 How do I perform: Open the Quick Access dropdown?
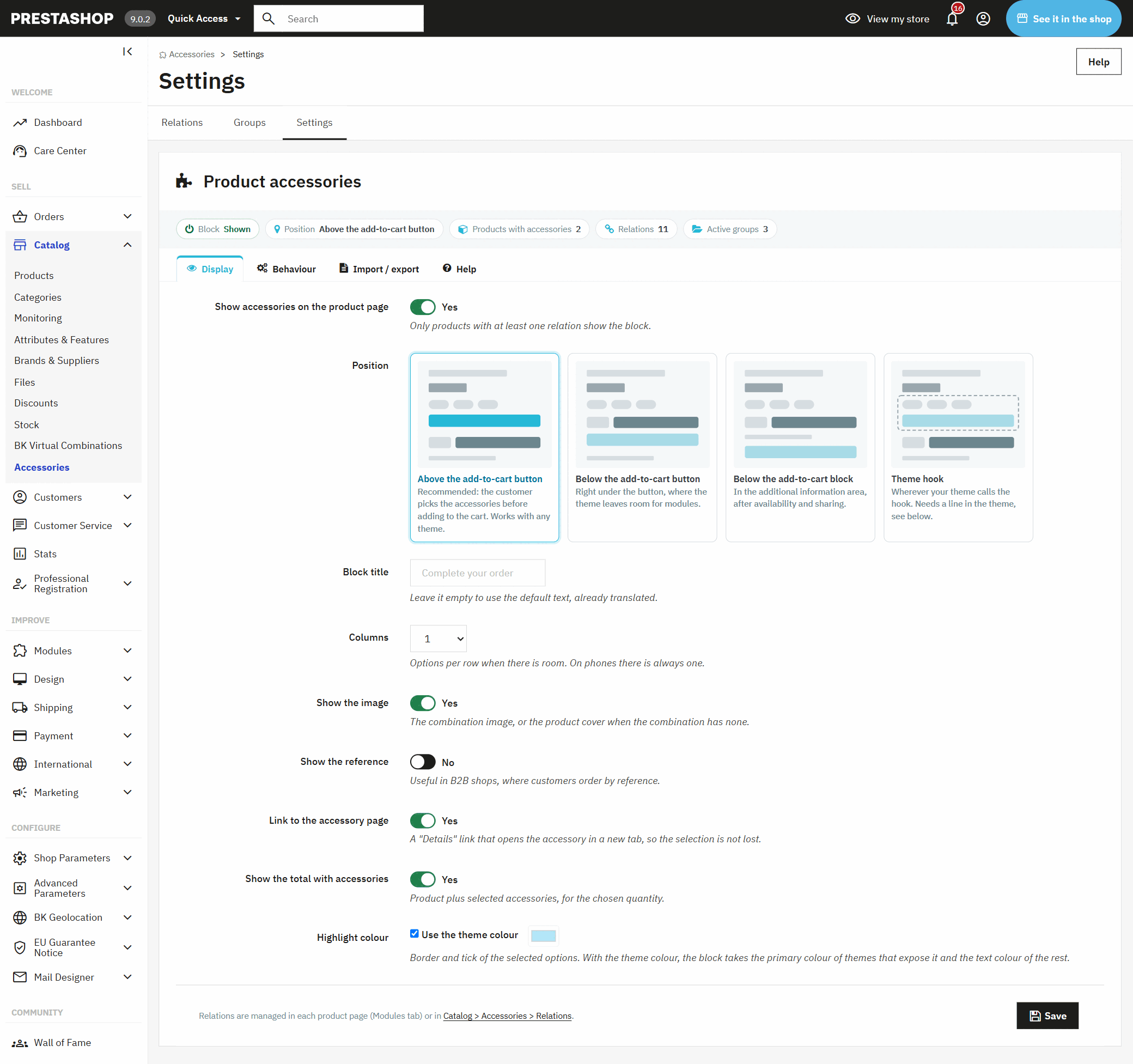point(204,19)
